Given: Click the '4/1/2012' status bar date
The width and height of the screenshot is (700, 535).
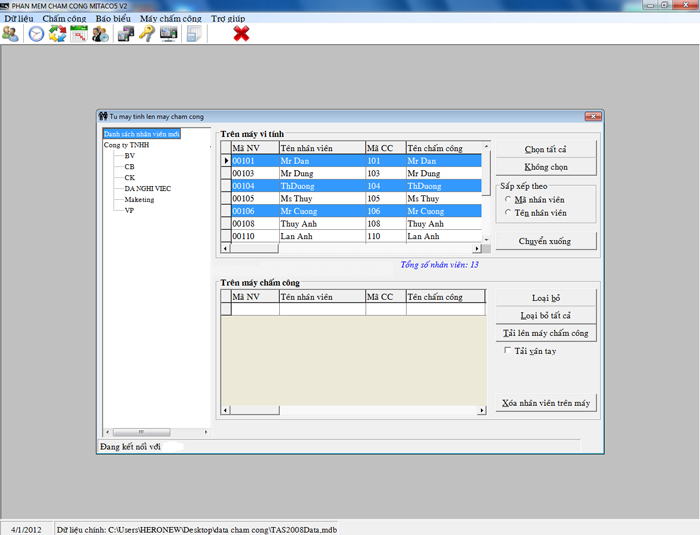Looking at the screenshot, I should 26,530.
